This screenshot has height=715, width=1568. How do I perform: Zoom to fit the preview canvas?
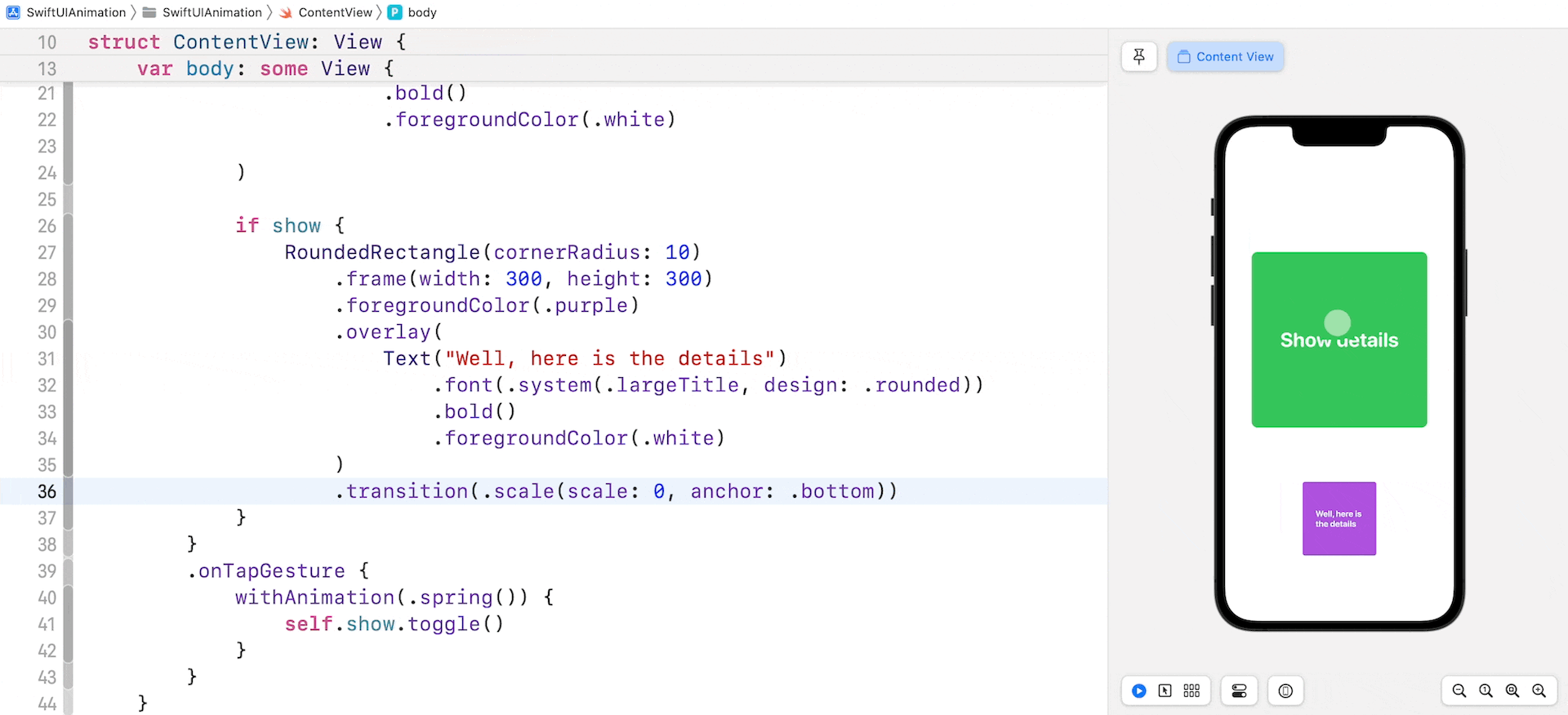[1512, 691]
